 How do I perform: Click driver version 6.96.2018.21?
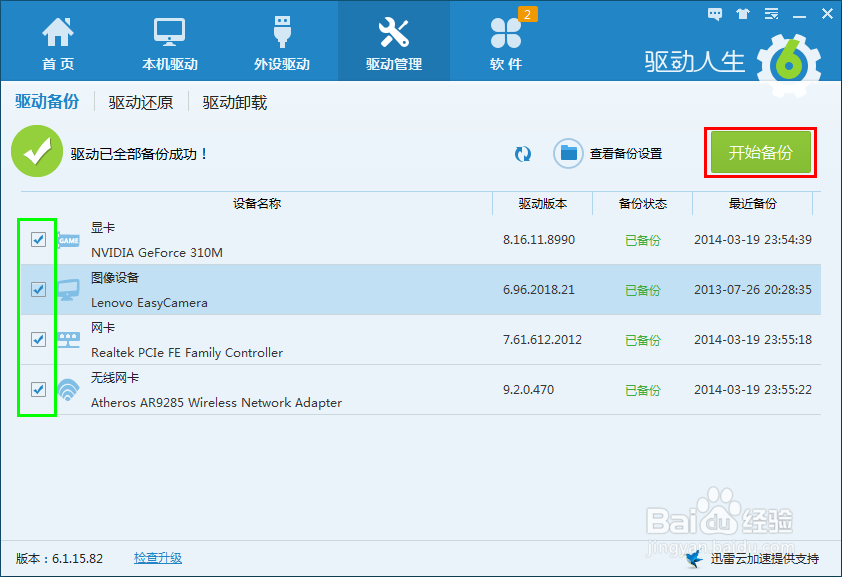539,290
